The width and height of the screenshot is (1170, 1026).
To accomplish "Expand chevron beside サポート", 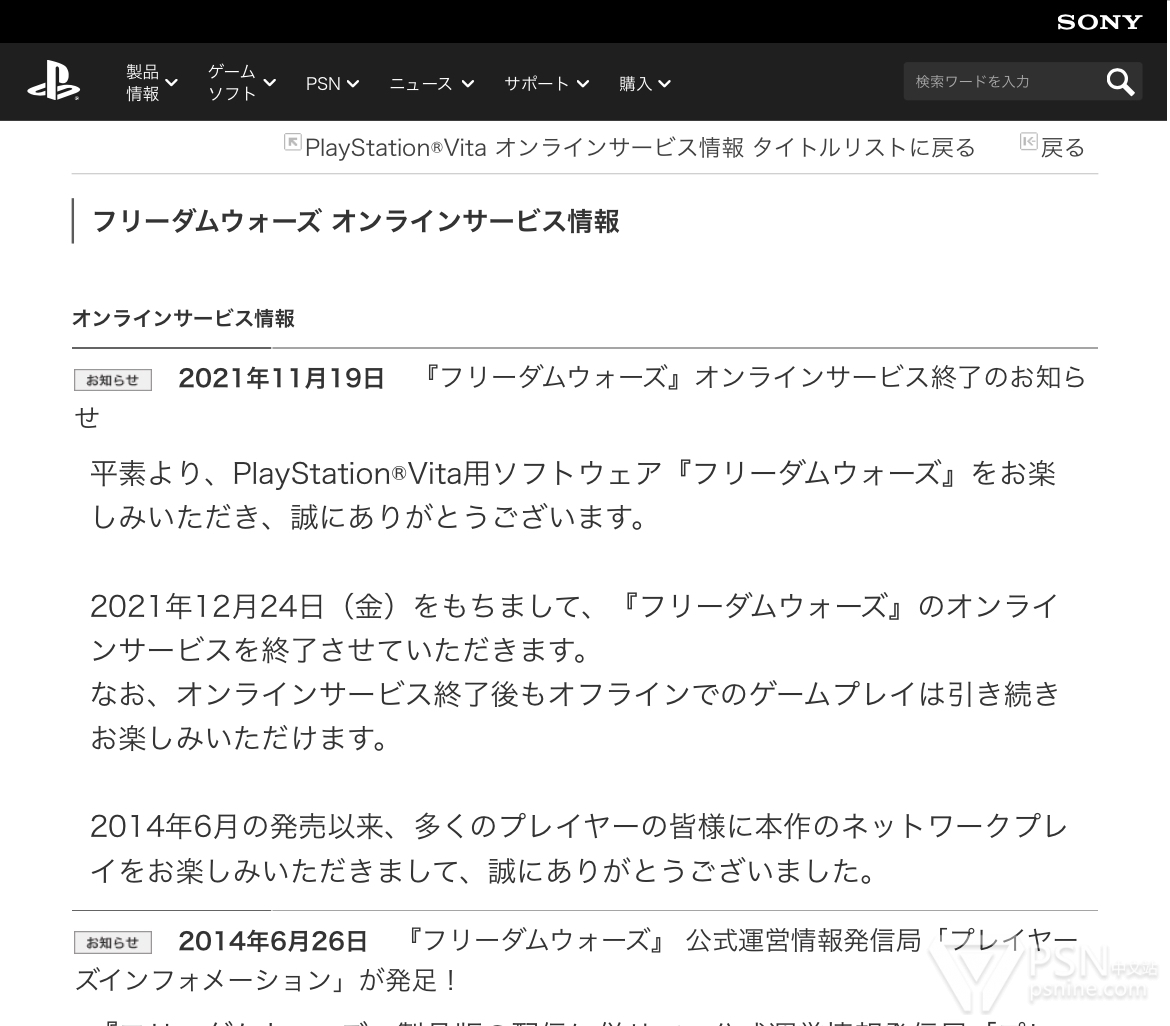I will [x=583, y=84].
